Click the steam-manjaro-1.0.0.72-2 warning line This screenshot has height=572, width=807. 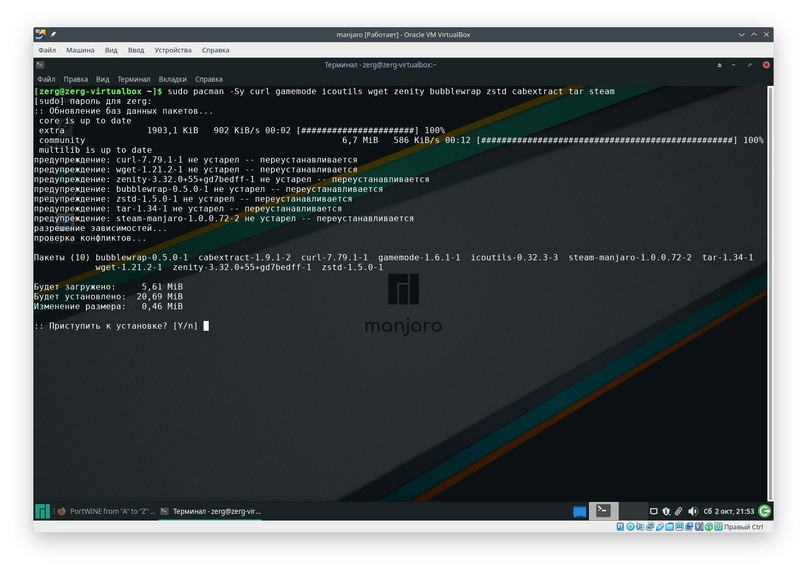pos(224,218)
